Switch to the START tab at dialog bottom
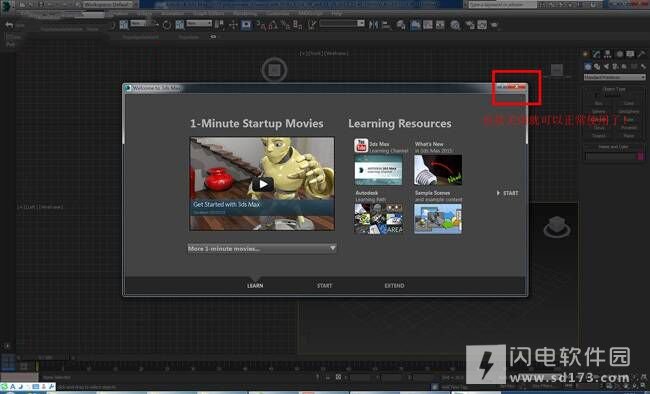The height and width of the screenshot is (394, 650). tap(324, 285)
